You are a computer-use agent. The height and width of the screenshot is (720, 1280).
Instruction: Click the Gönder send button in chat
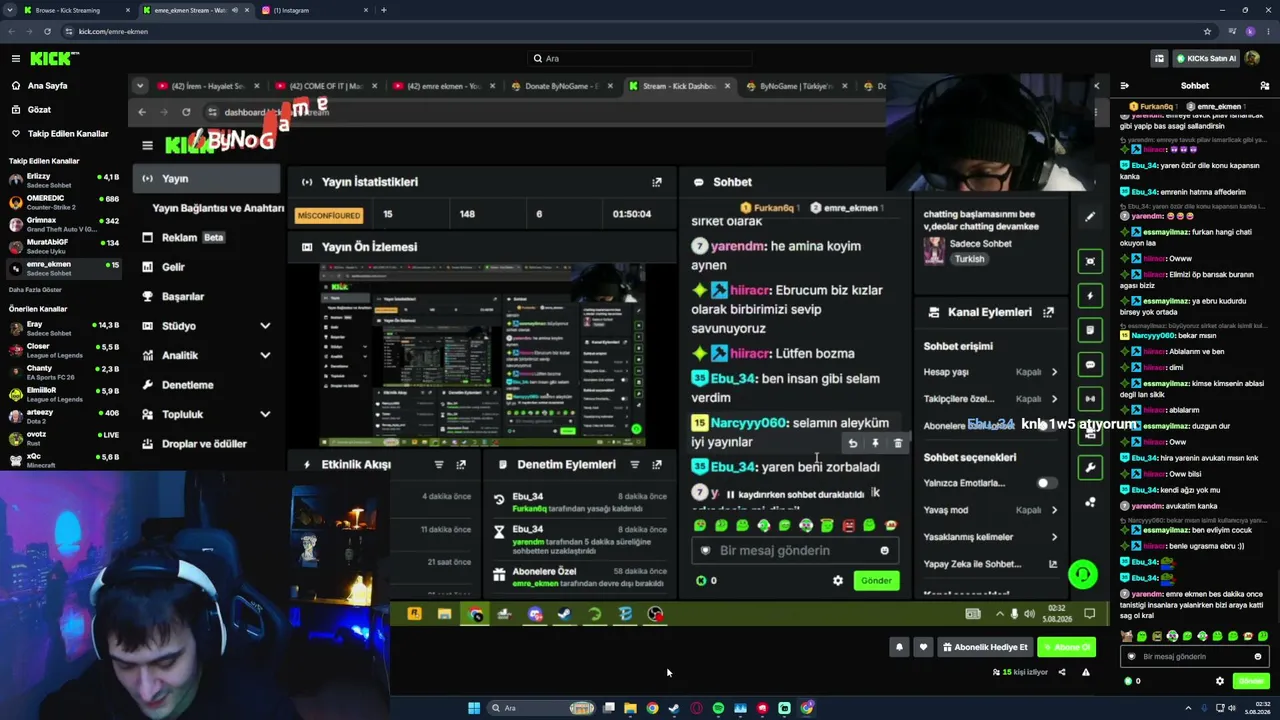[x=1251, y=681]
